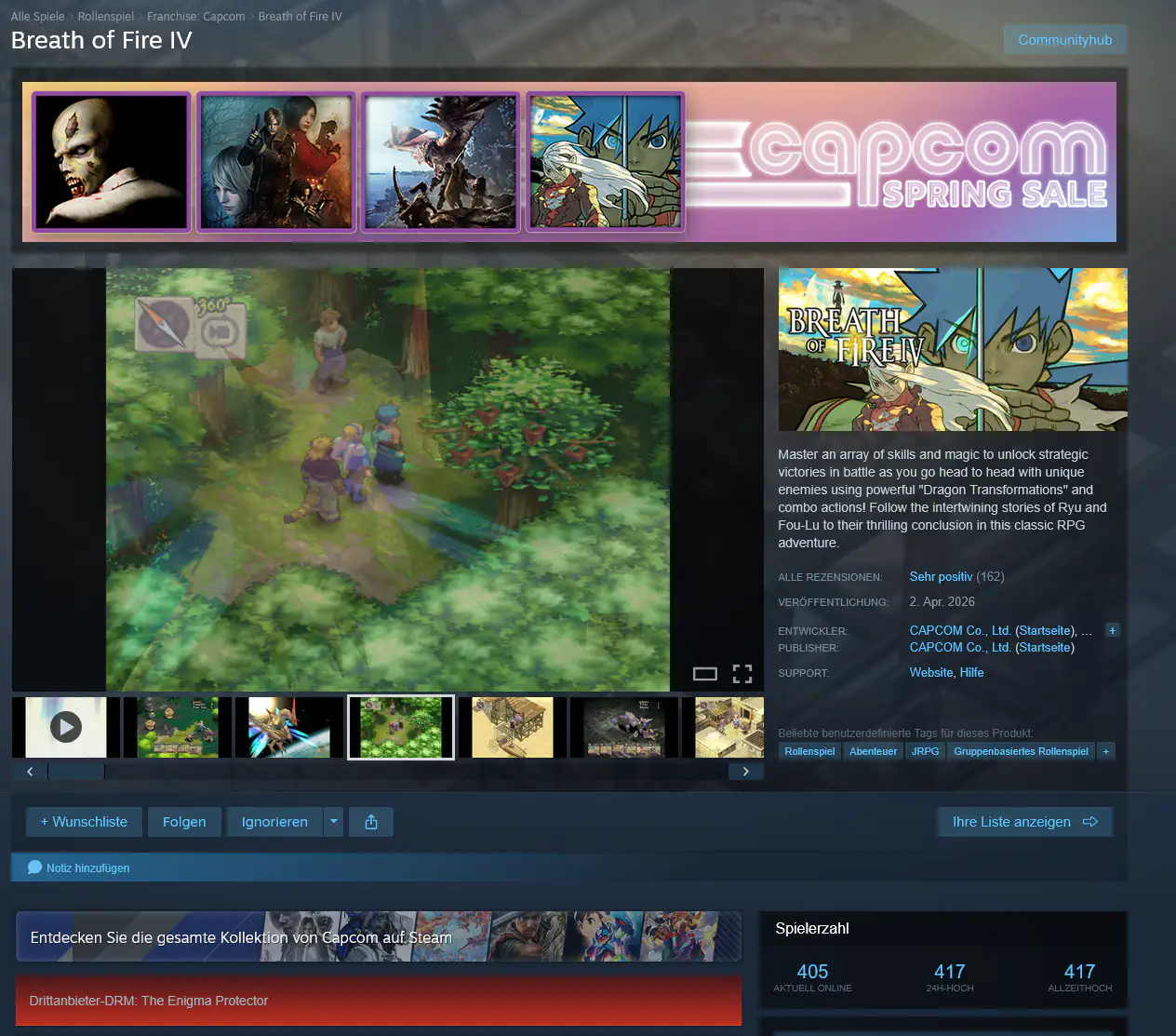
Task: Click the Ignorieren button
Action: click(x=274, y=822)
